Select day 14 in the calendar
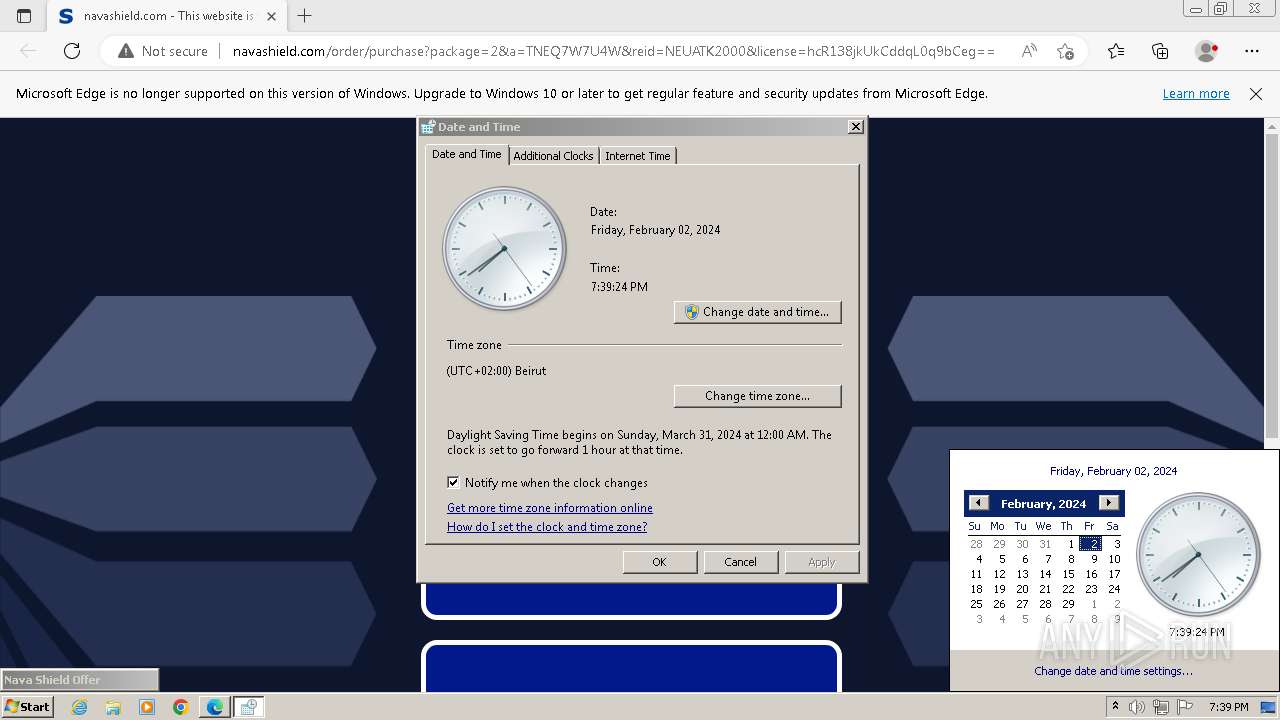Viewport: 1280px width, 720px height. [1045, 574]
